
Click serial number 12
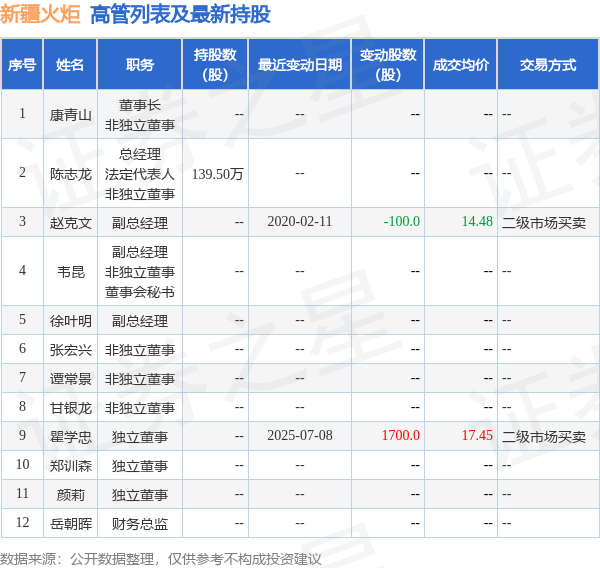tap(23, 522)
